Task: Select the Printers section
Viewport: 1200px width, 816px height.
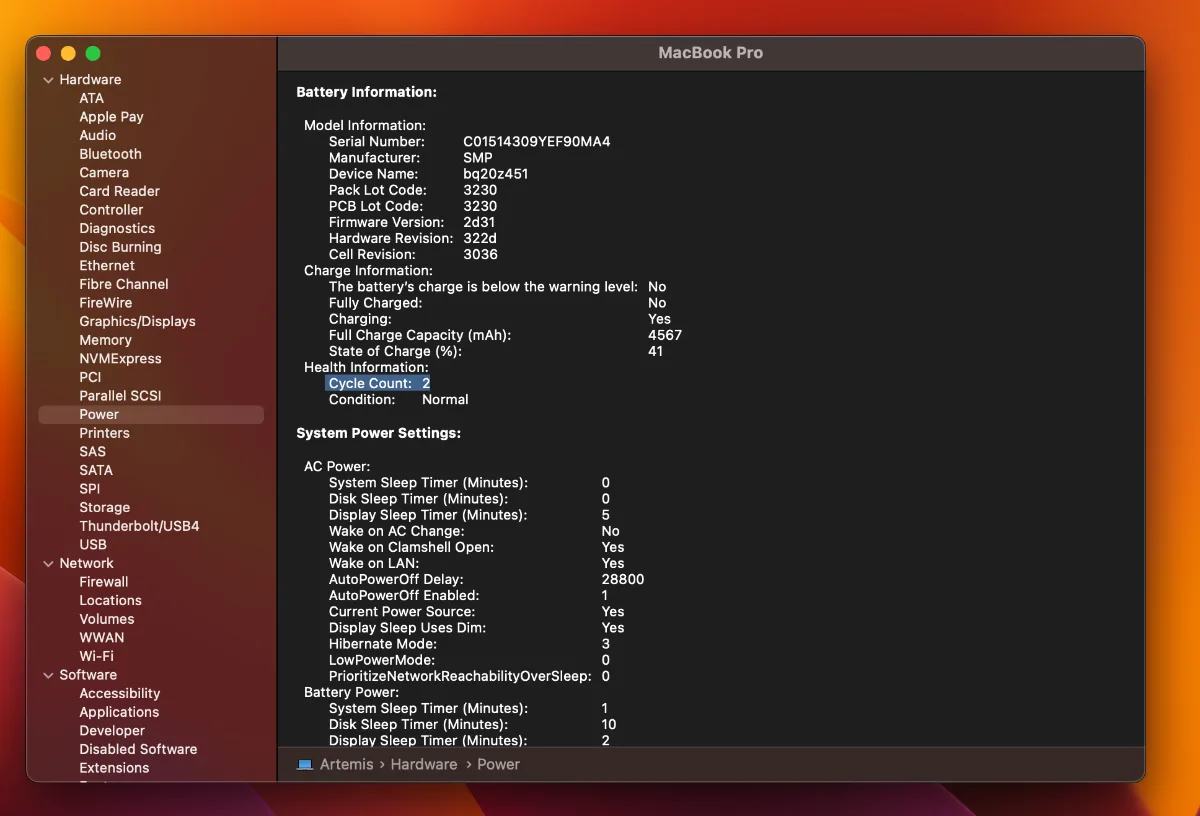Action: pyautogui.click(x=104, y=433)
